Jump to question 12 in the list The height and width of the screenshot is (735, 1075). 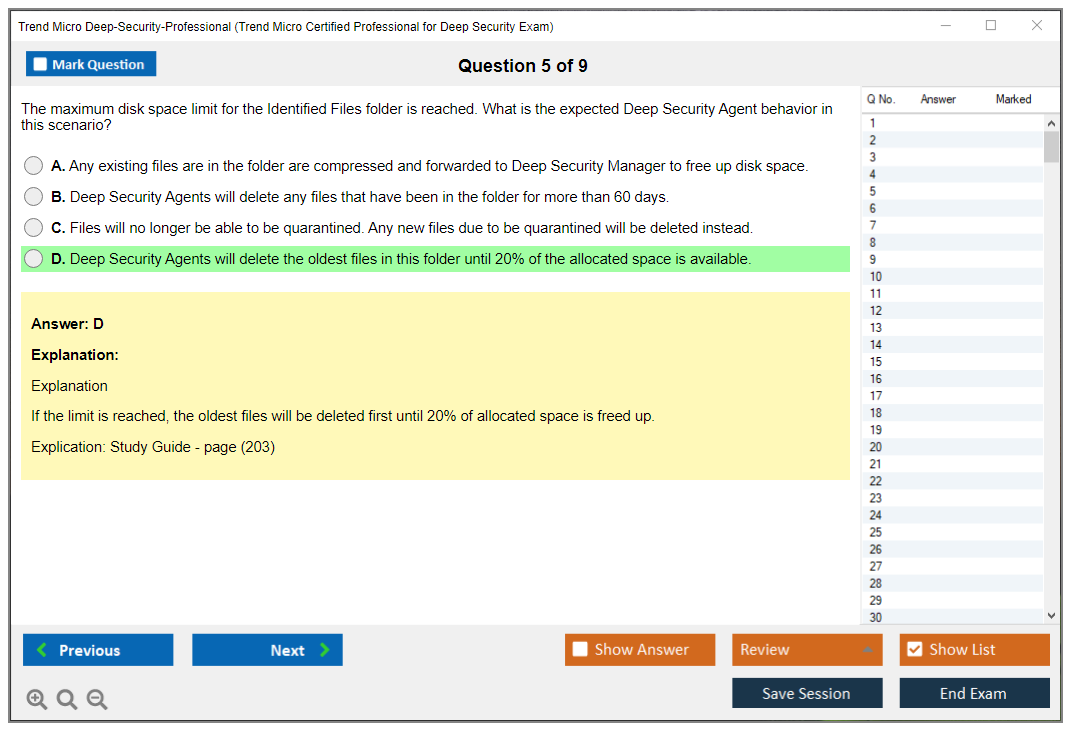[876, 311]
